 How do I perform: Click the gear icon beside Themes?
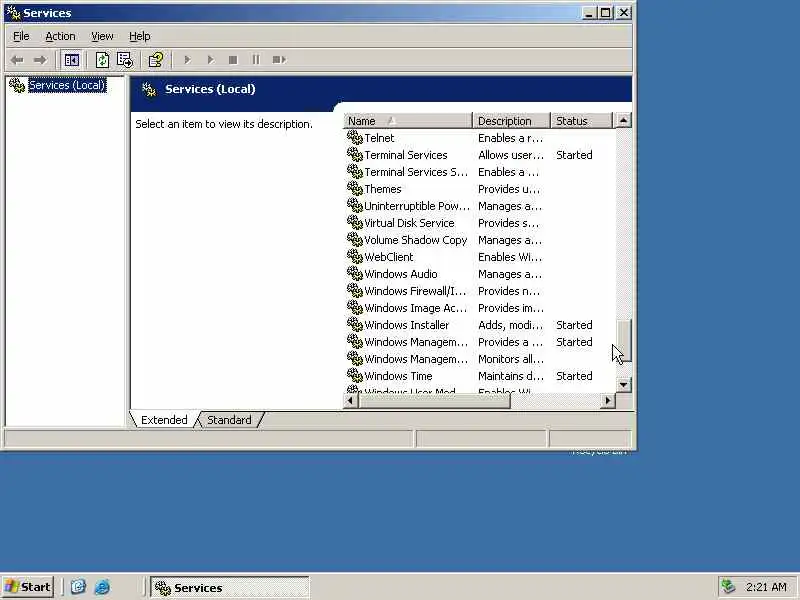click(x=355, y=188)
